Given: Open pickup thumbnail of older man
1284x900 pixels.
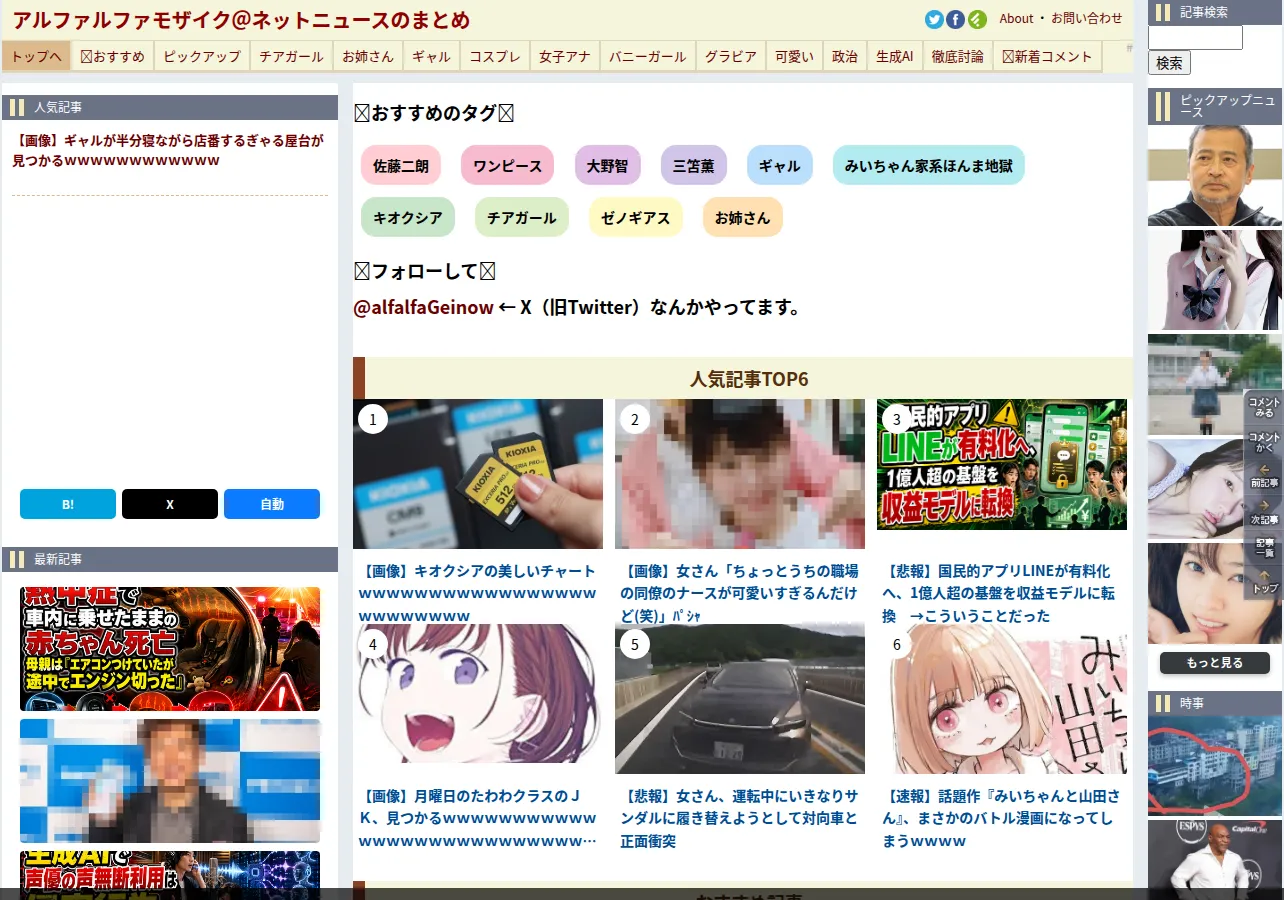Looking at the screenshot, I should (1215, 175).
